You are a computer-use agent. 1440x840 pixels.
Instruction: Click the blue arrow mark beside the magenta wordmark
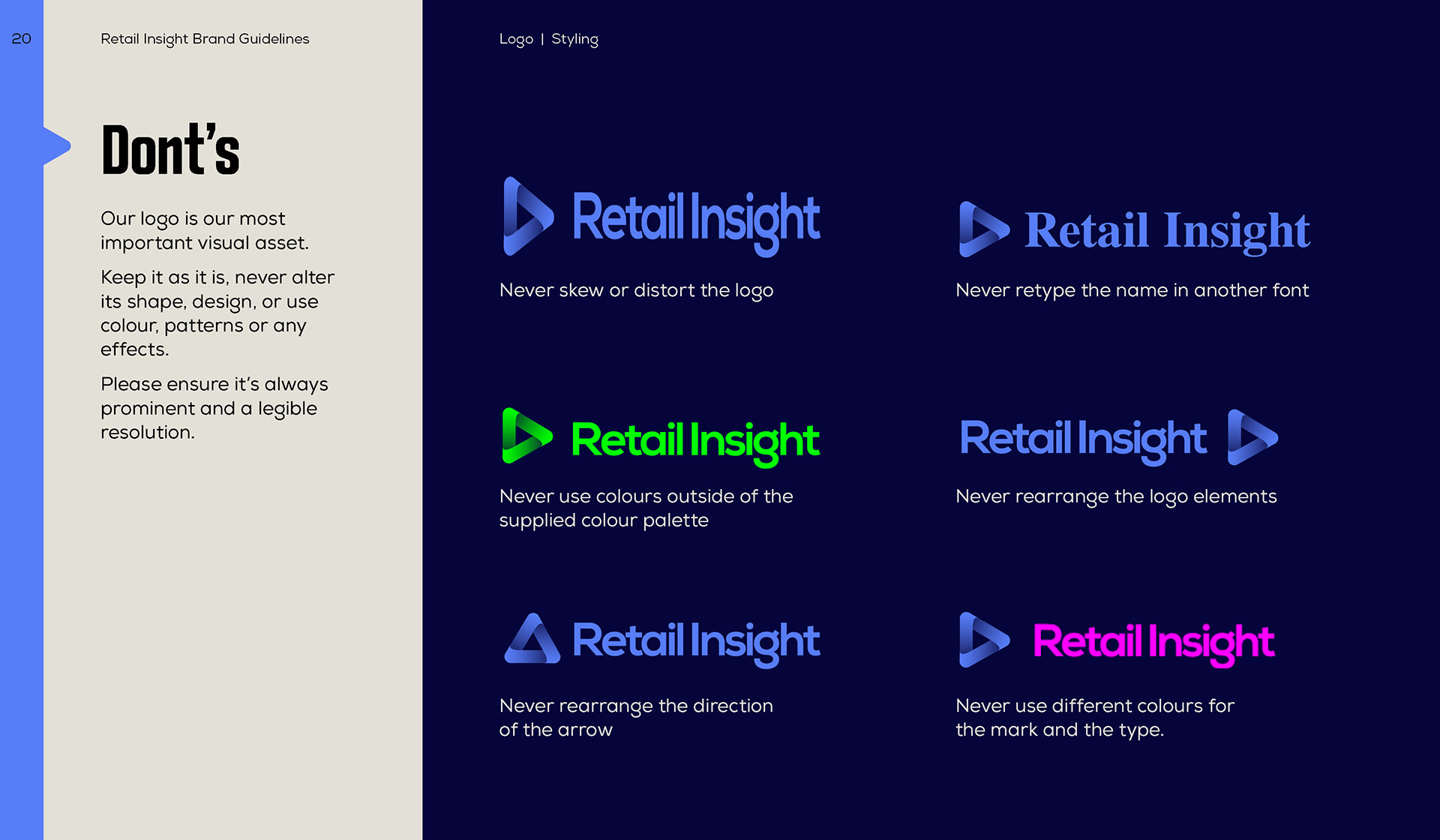[x=982, y=640]
